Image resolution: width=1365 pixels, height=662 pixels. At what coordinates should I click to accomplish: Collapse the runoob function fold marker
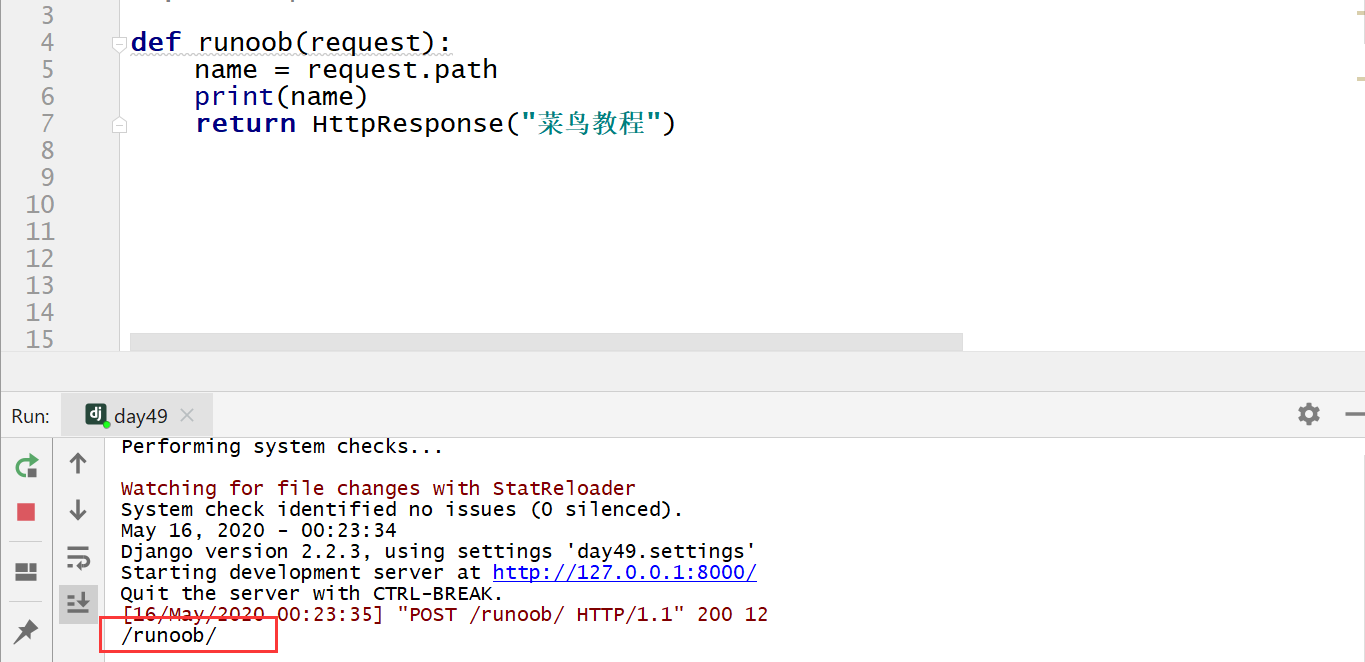coord(120,43)
